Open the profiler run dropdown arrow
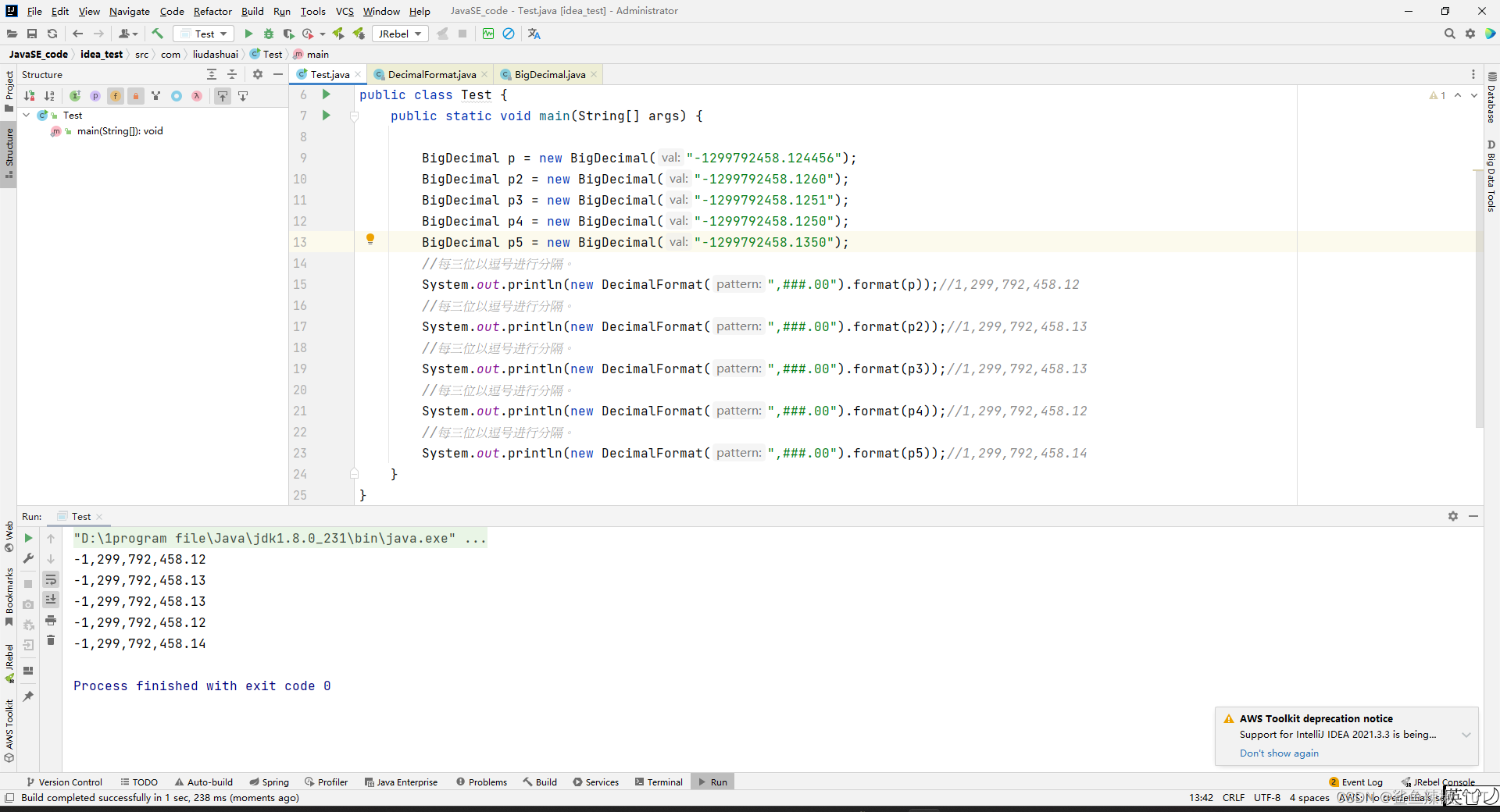Viewport: 1500px width, 812px height. coord(322,34)
